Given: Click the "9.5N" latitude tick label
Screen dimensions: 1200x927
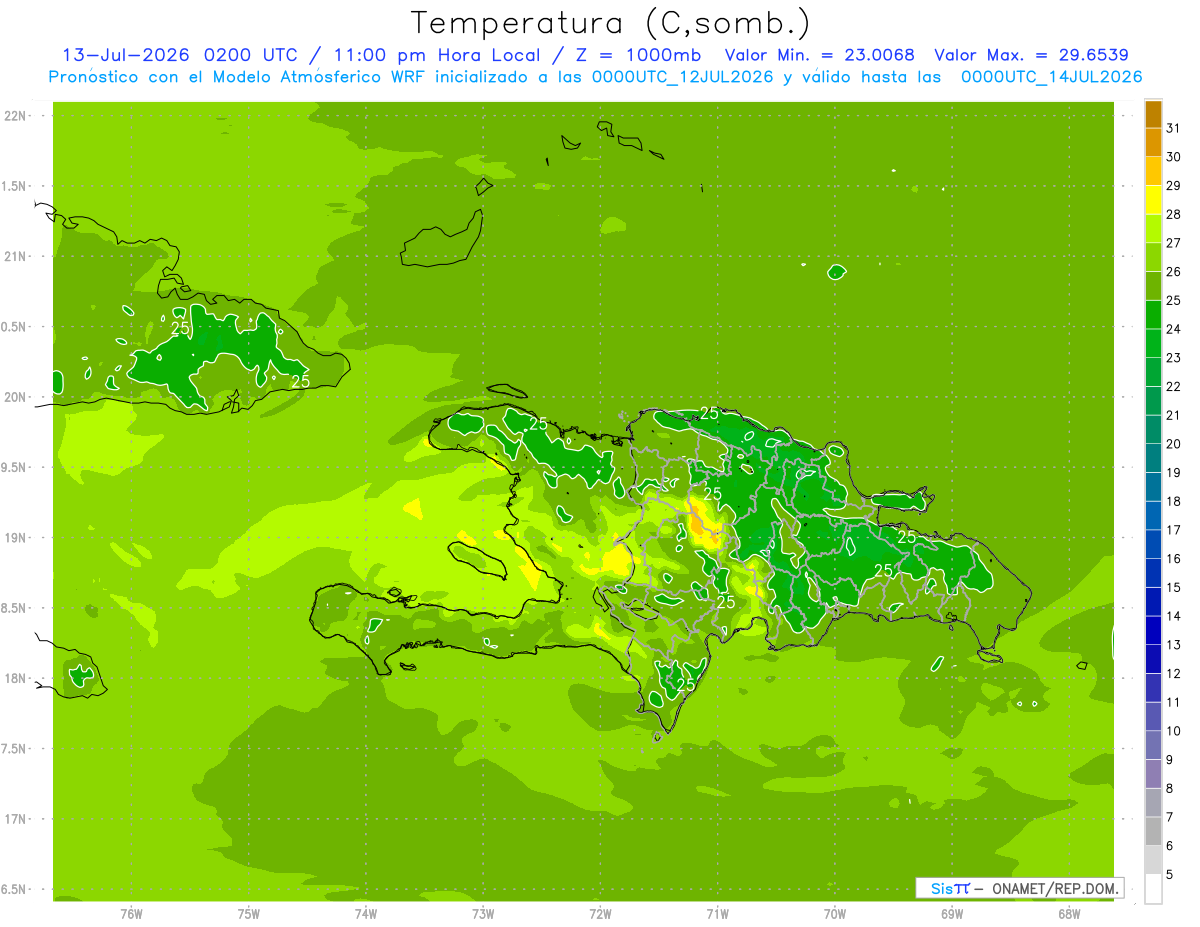Looking at the screenshot, I should (15, 468).
